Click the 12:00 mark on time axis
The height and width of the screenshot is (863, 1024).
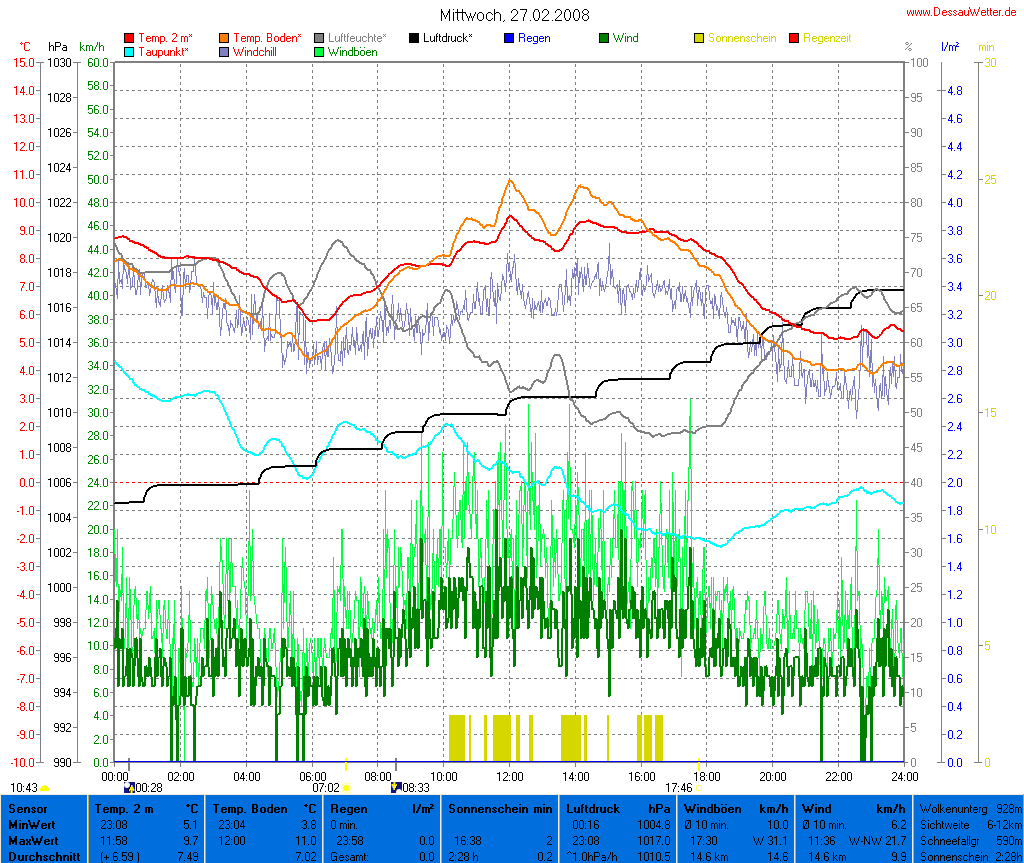click(x=510, y=776)
